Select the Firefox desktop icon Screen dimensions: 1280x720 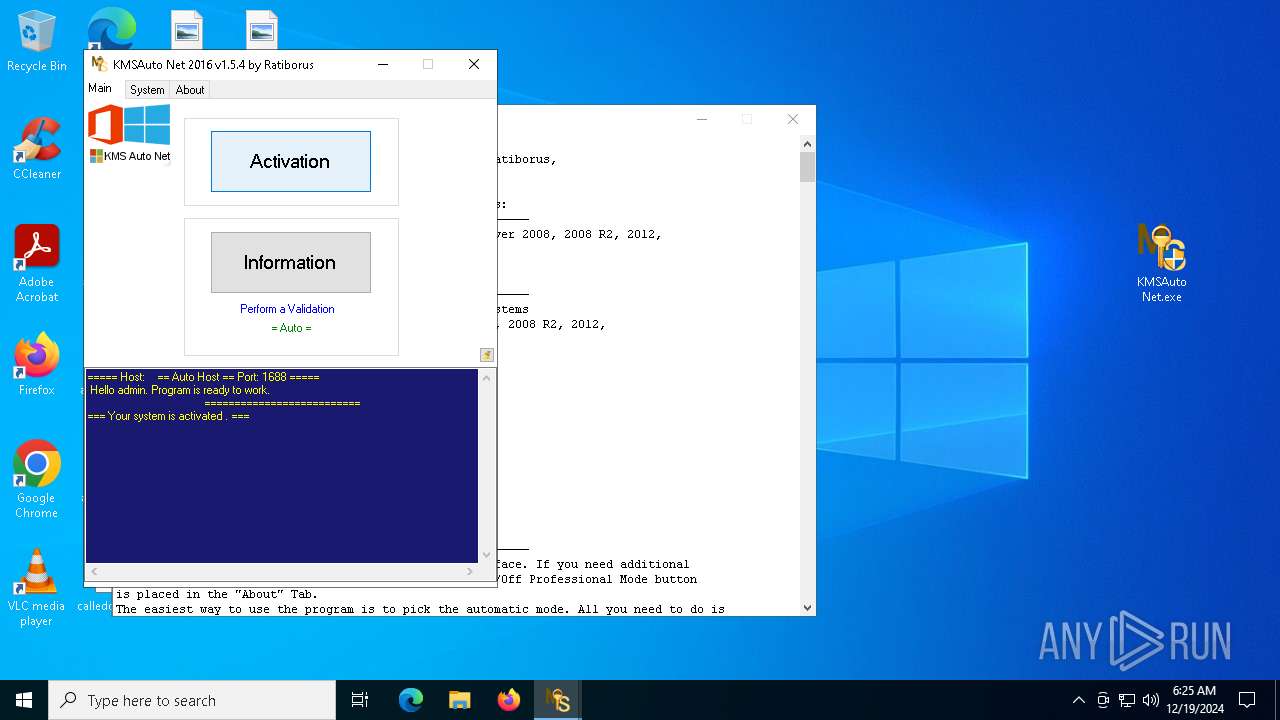[37, 364]
